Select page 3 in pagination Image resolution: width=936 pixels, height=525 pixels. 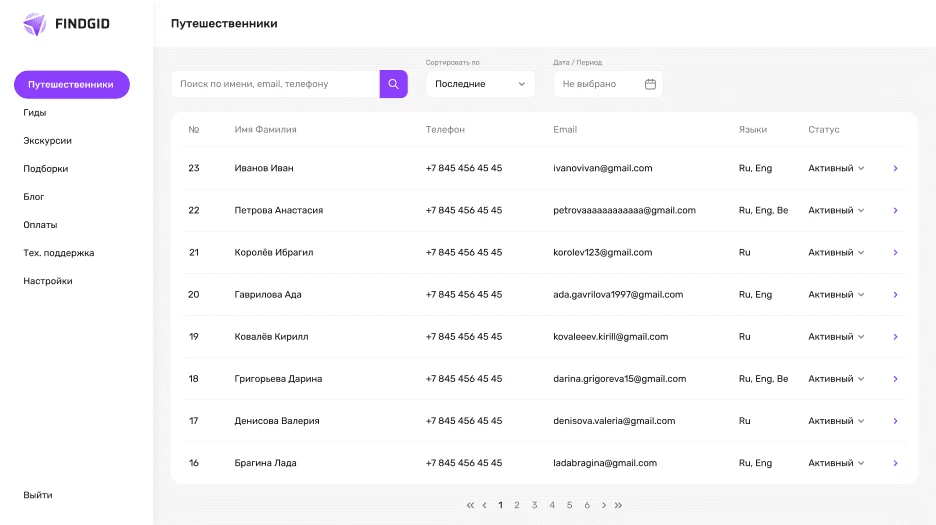coord(535,505)
